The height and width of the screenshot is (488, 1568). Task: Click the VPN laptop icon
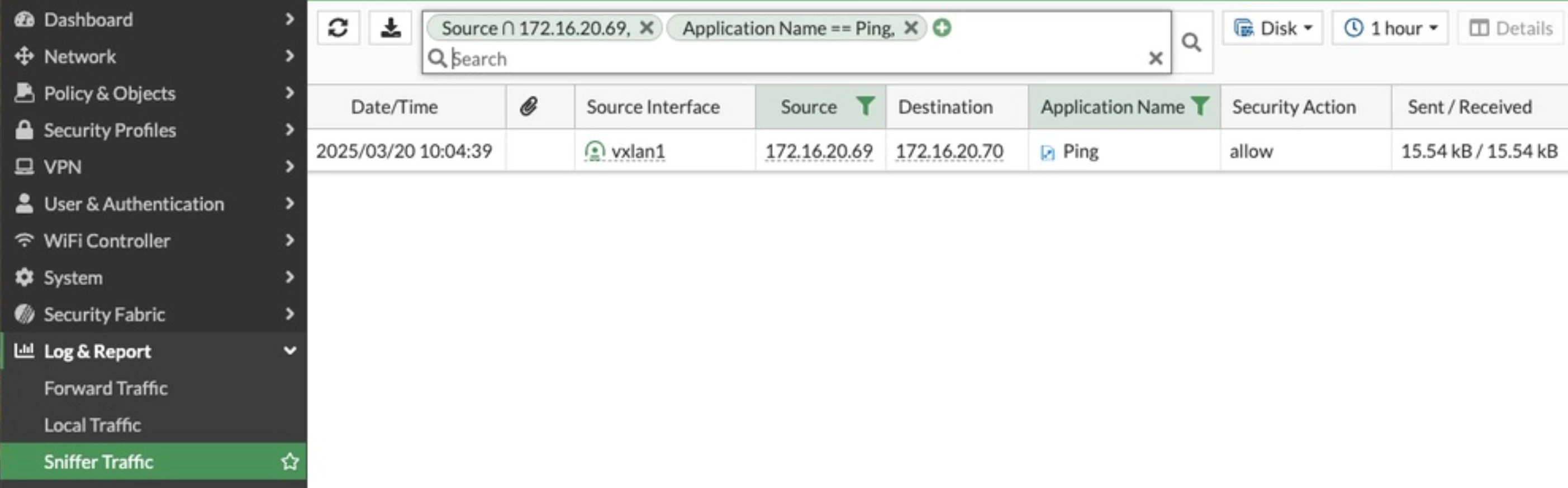coord(25,167)
